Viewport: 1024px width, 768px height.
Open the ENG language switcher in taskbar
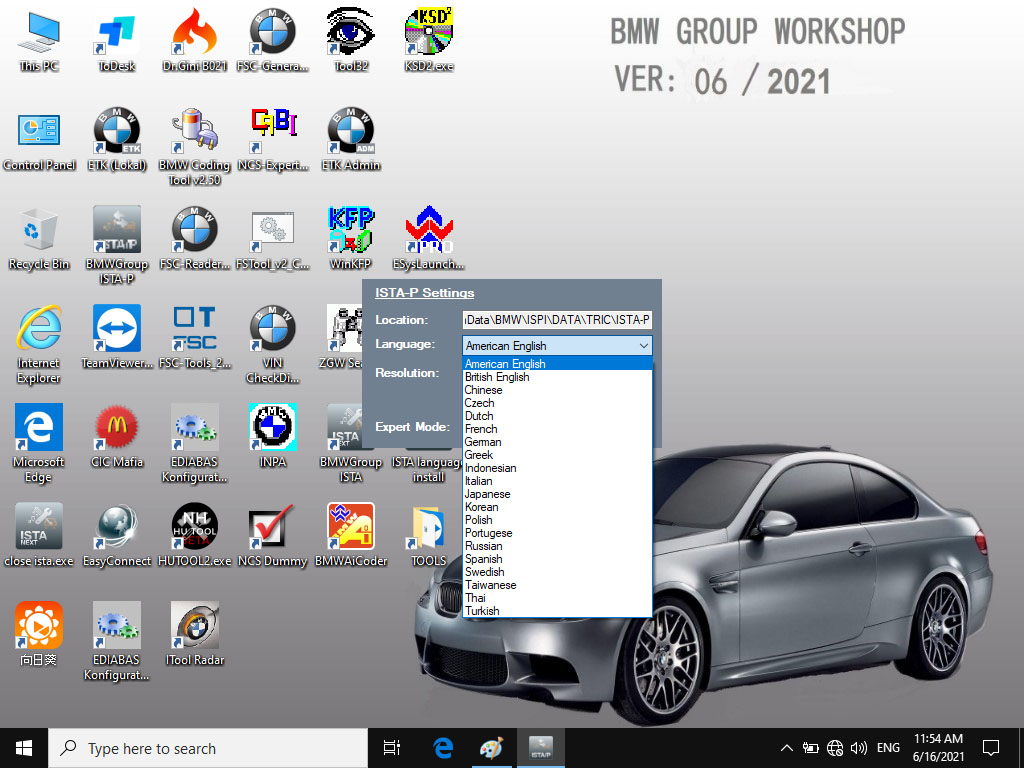pos(888,747)
